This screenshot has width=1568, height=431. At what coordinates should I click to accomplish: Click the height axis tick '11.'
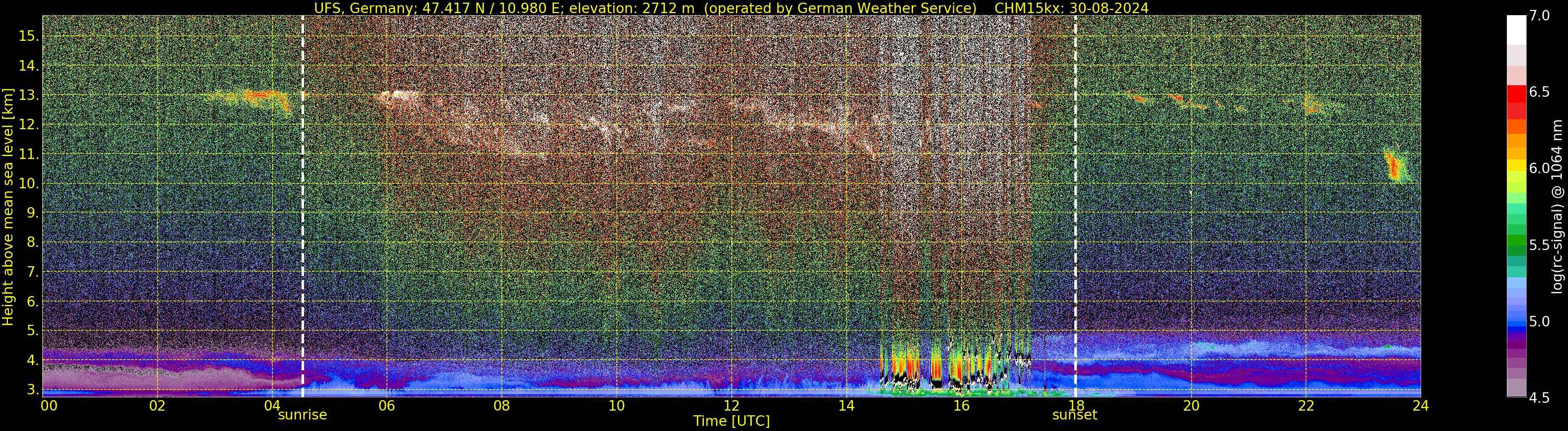point(29,154)
